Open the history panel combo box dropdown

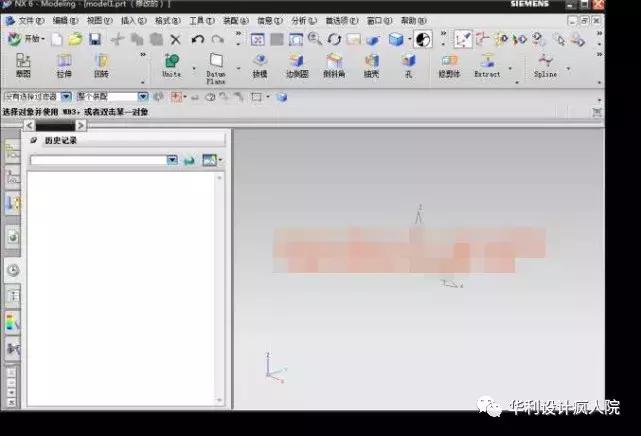(x=172, y=160)
